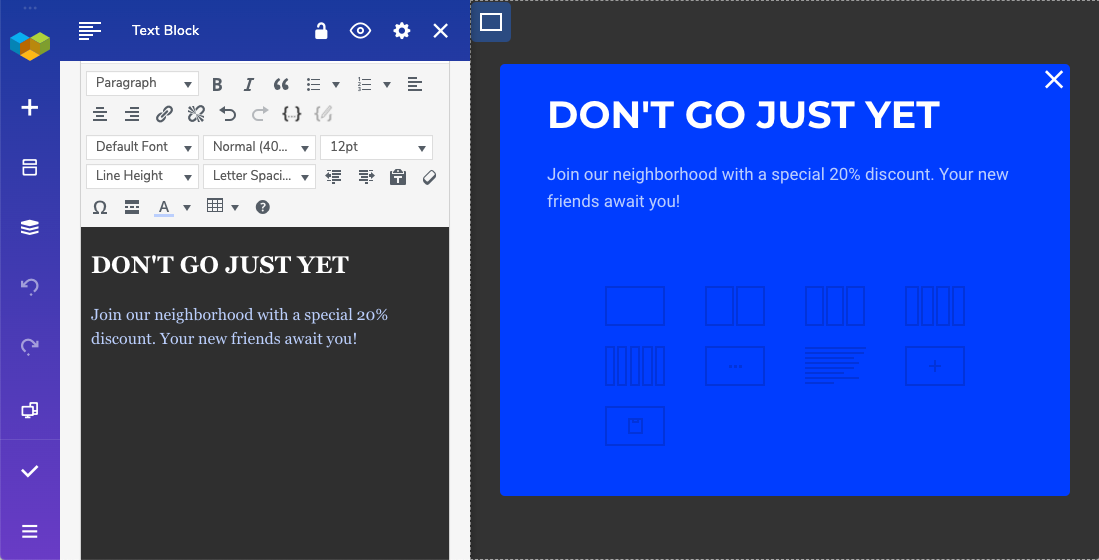Expand the Default Font dropdown
Viewport: 1099px width, 560px height.
click(142, 147)
